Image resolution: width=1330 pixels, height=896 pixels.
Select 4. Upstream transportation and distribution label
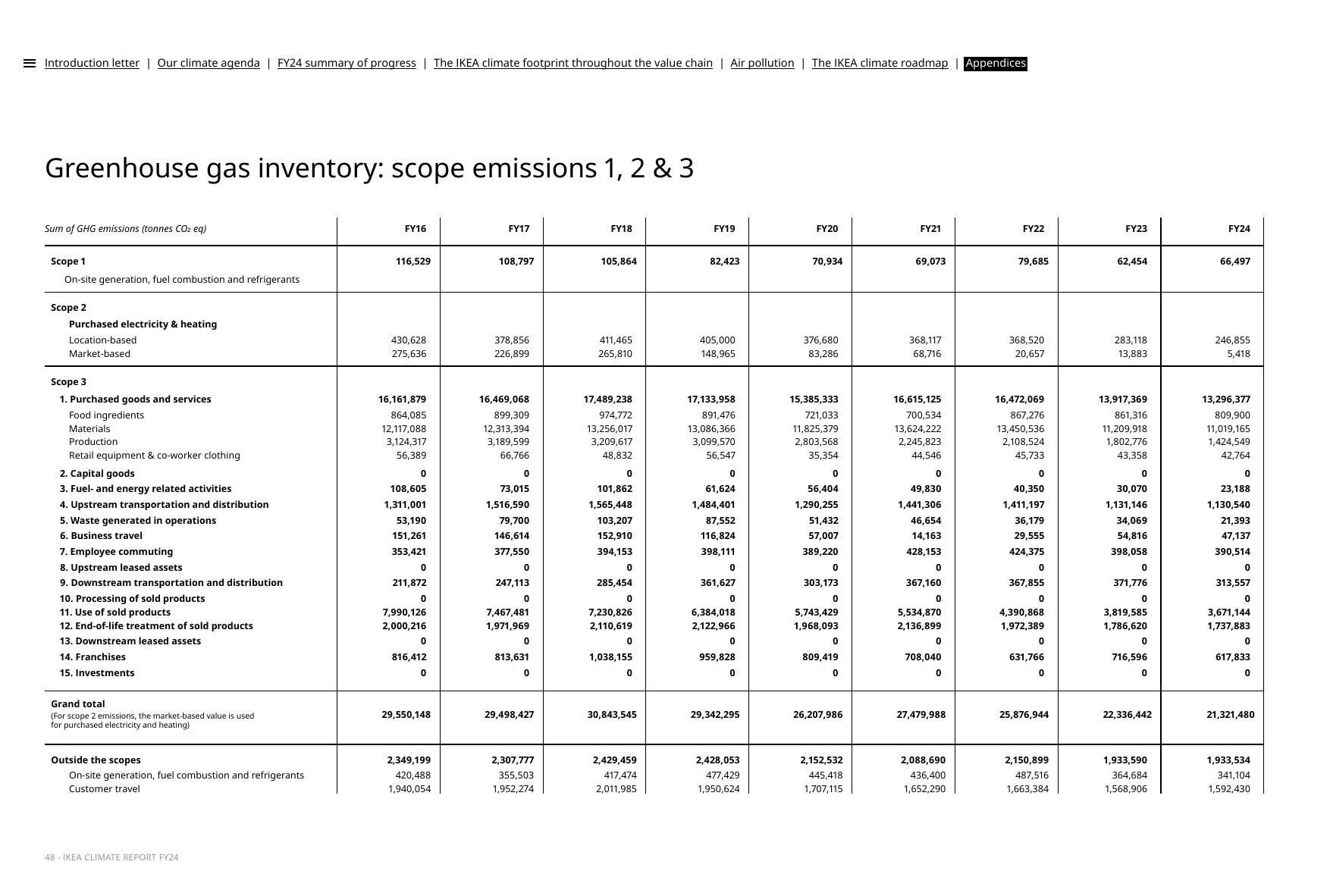165,505
